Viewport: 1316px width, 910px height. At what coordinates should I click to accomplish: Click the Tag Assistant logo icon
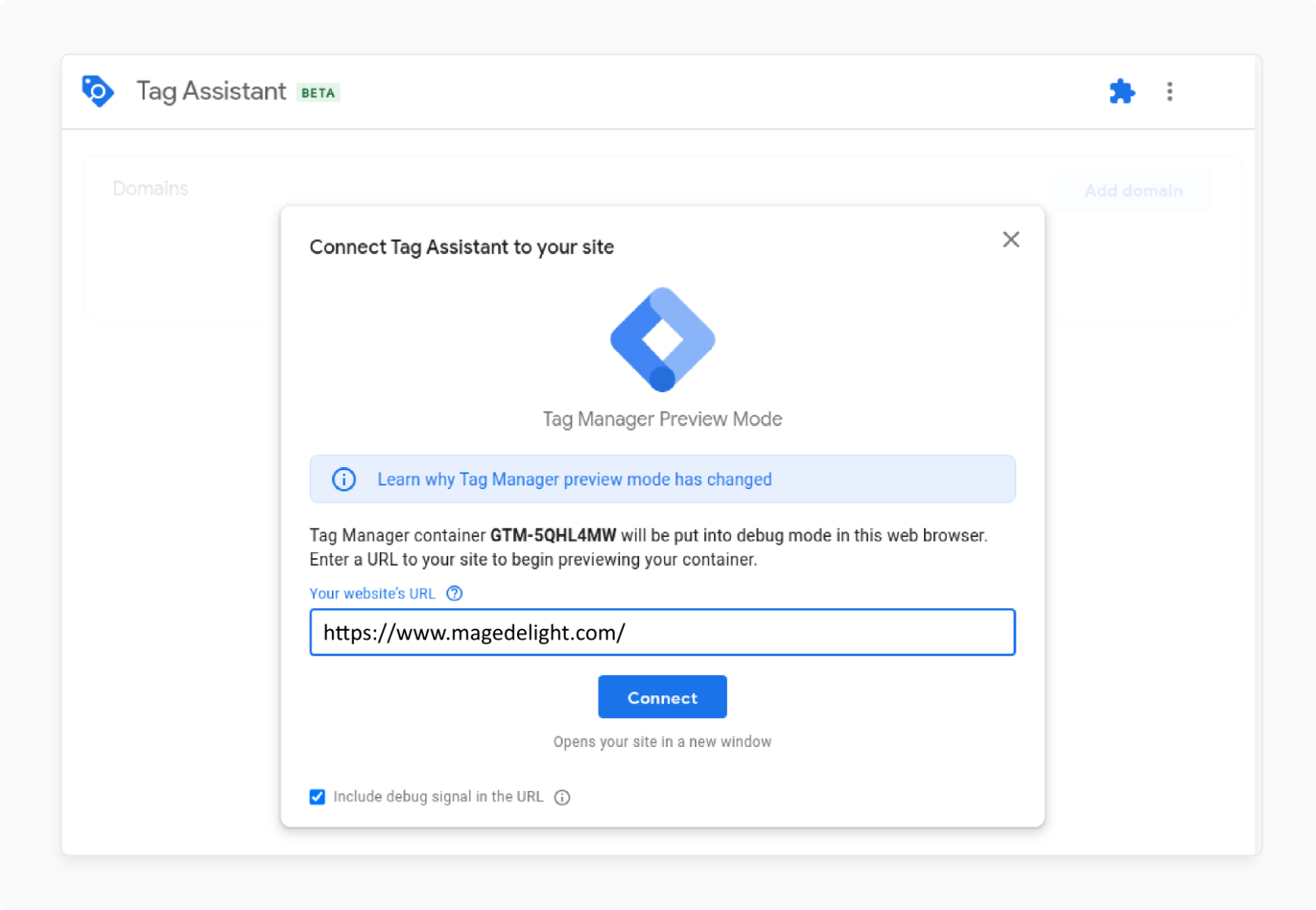tap(98, 91)
